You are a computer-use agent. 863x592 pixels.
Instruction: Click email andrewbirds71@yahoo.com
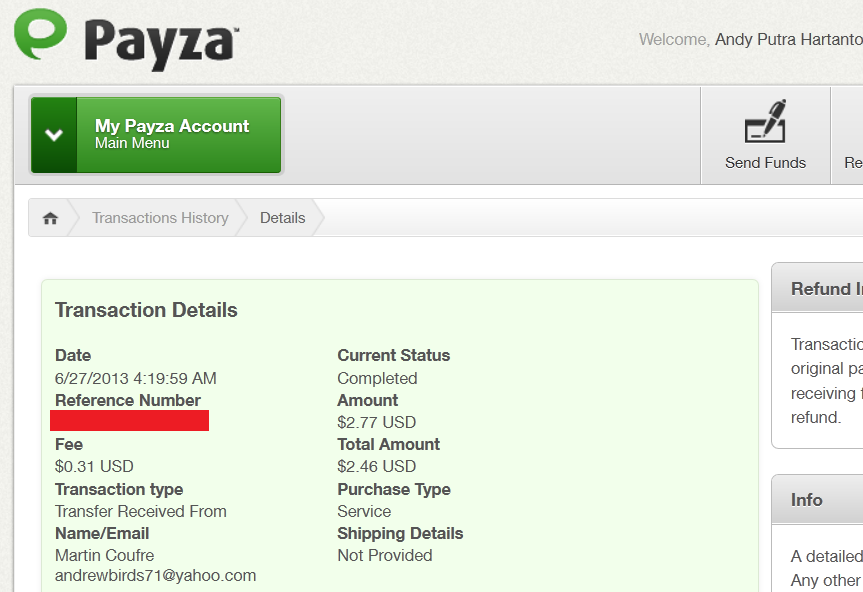pyautogui.click(x=155, y=575)
